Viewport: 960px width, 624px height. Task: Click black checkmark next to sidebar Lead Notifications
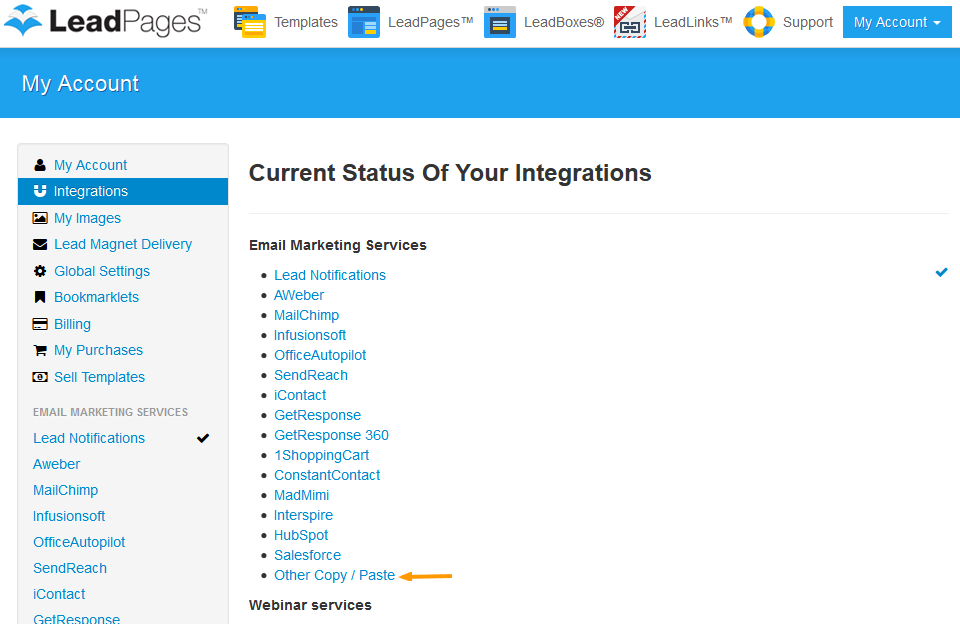203,438
